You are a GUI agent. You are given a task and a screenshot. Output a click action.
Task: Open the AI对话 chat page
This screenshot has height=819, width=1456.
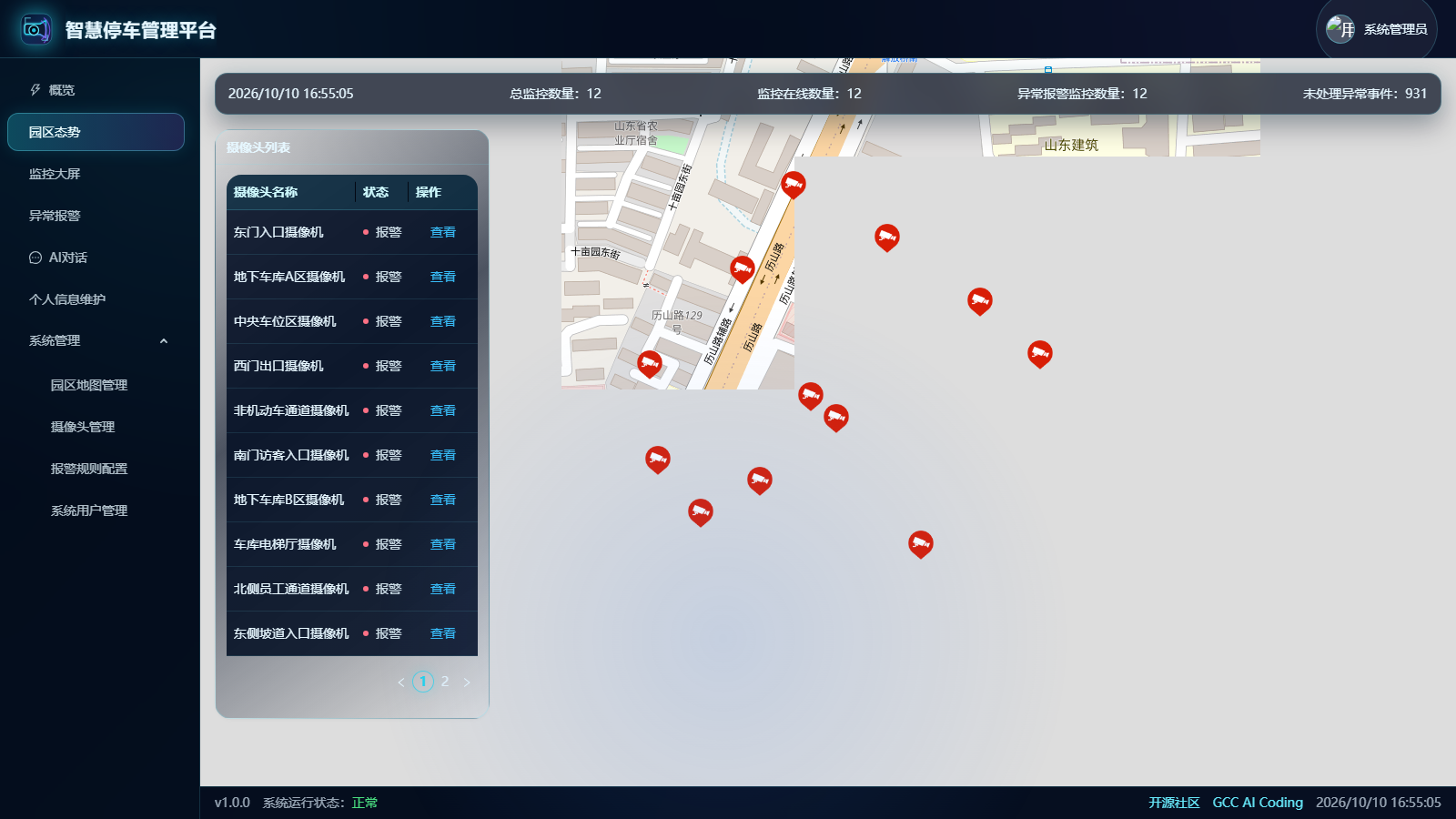[96, 258]
